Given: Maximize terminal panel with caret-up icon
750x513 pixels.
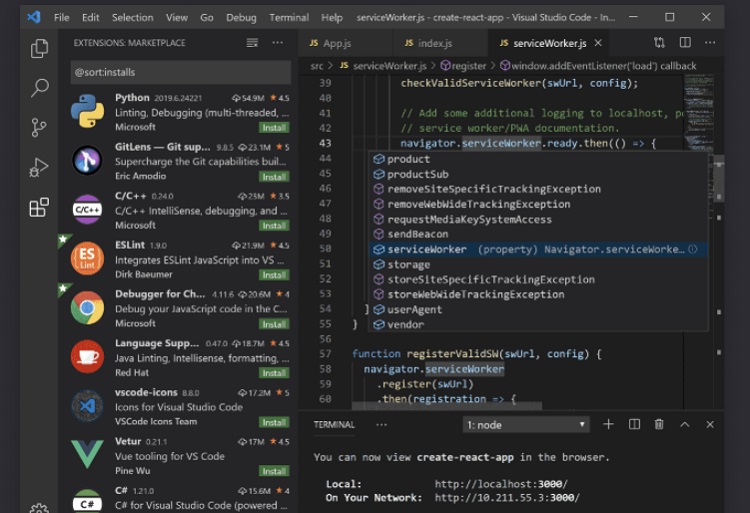Looking at the screenshot, I should click(684, 424).
